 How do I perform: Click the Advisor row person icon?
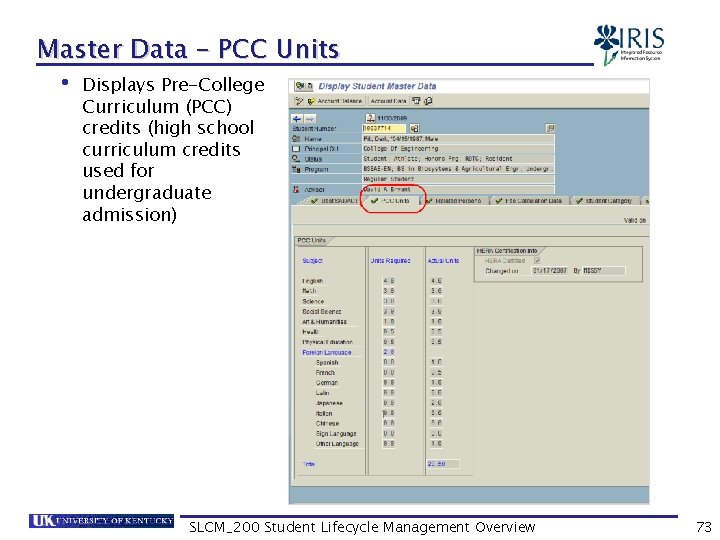click(296, 189)
